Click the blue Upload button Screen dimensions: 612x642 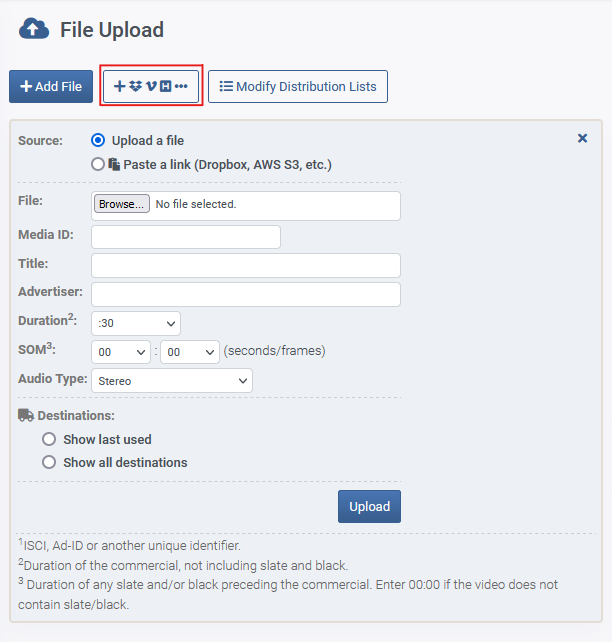click(x=369, y=506)
